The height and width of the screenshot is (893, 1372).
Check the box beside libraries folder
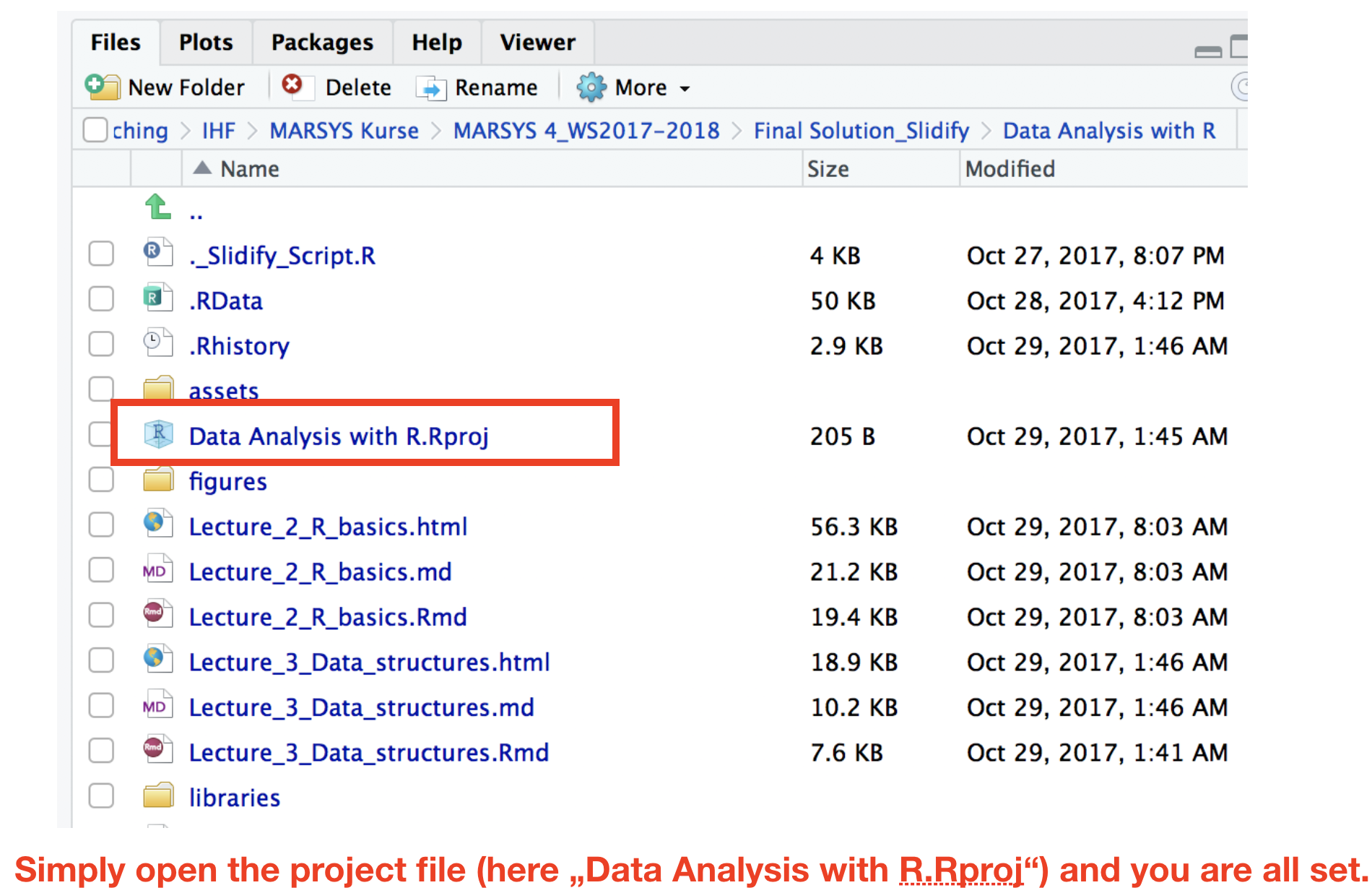[101, 795]
